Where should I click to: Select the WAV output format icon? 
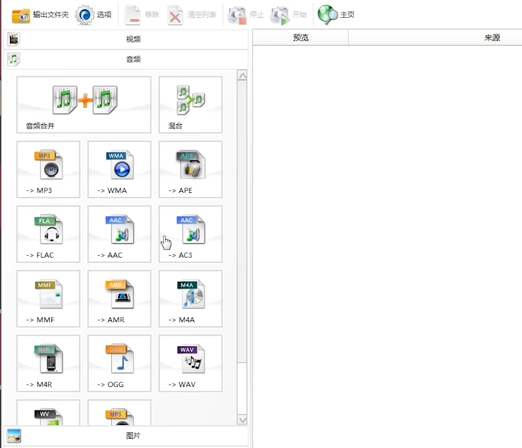click(191, 363)
